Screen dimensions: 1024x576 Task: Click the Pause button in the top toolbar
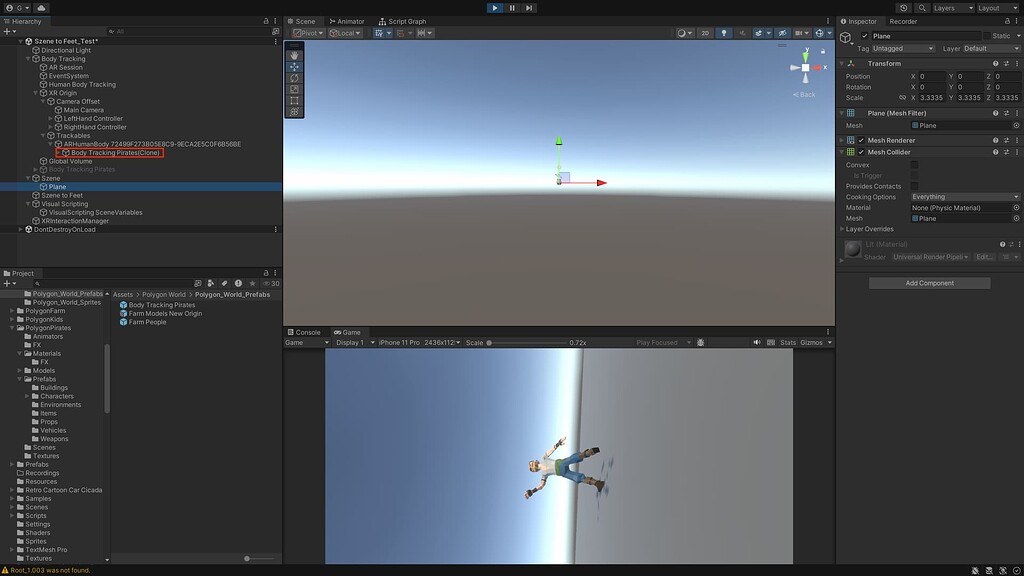pyautogui.click(x=511, y=8)
